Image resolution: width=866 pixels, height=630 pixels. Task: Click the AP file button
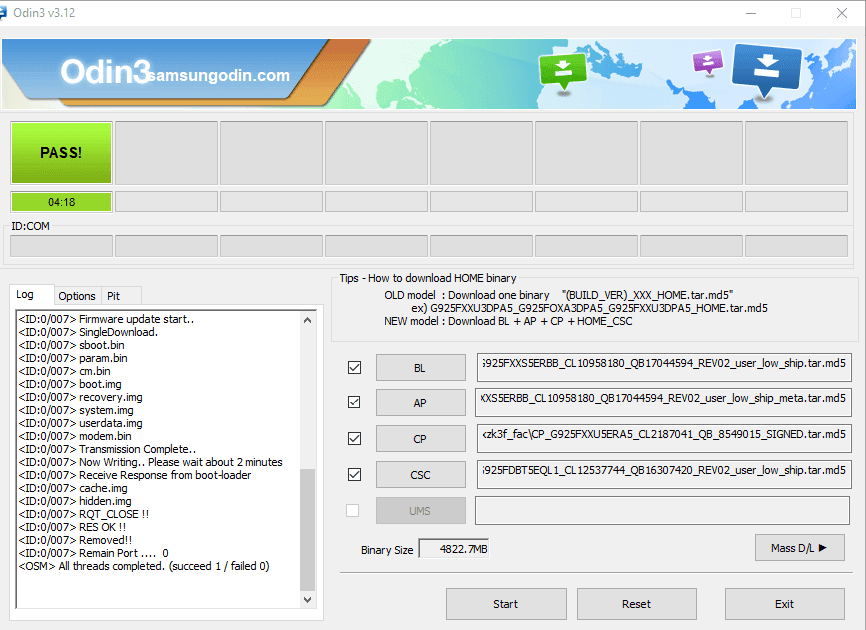420,403
